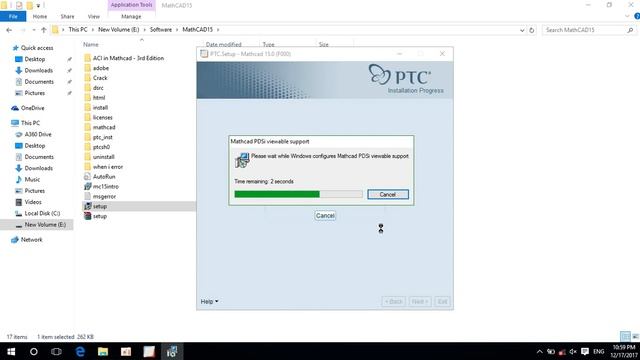Image resolution: width=640 pixels, height=360 pixels.
Task: Click the lower Cancel button in PTC Setup
Action: tap(325, 216)
